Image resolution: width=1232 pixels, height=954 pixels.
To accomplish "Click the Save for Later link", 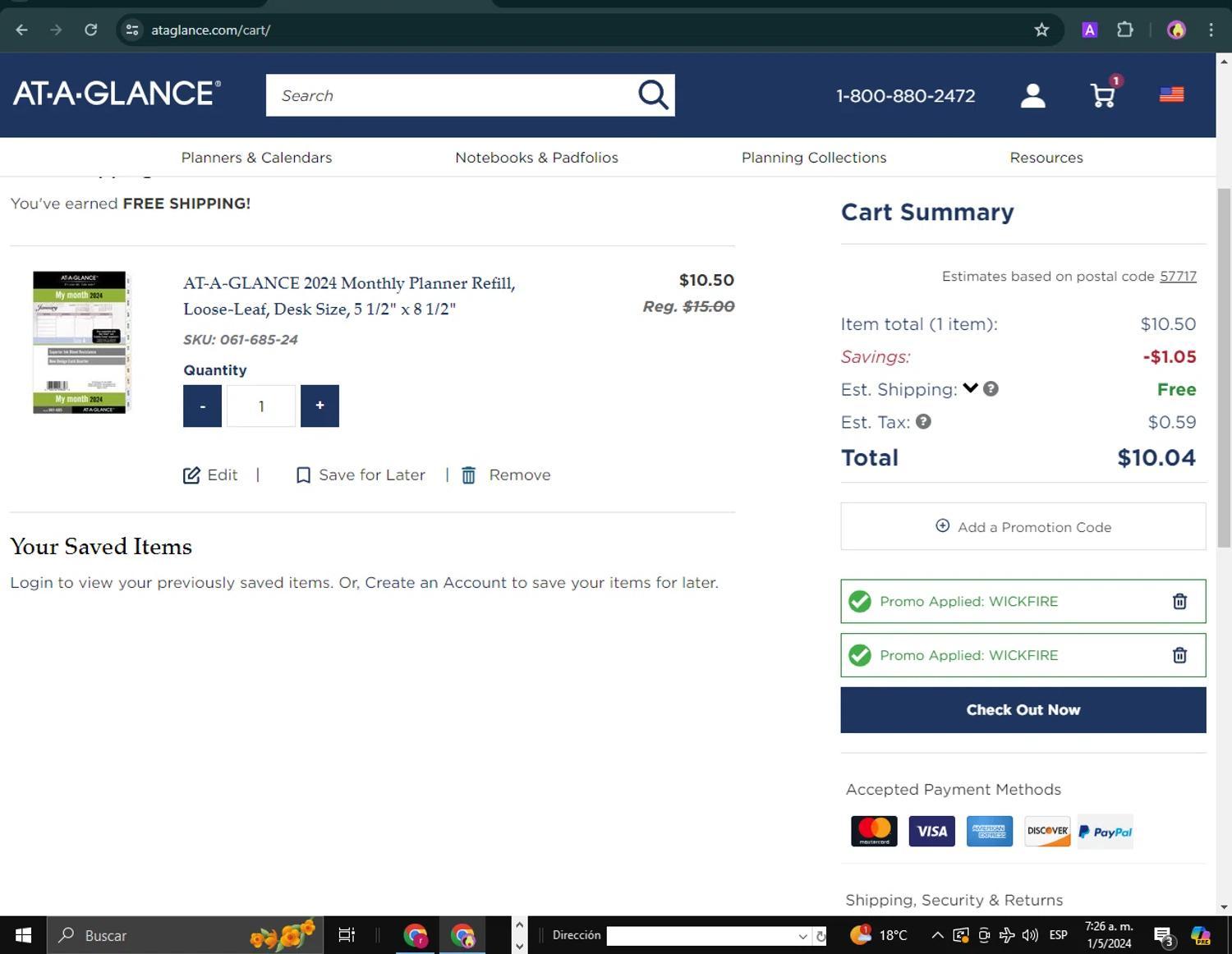I will coord(372,475).
